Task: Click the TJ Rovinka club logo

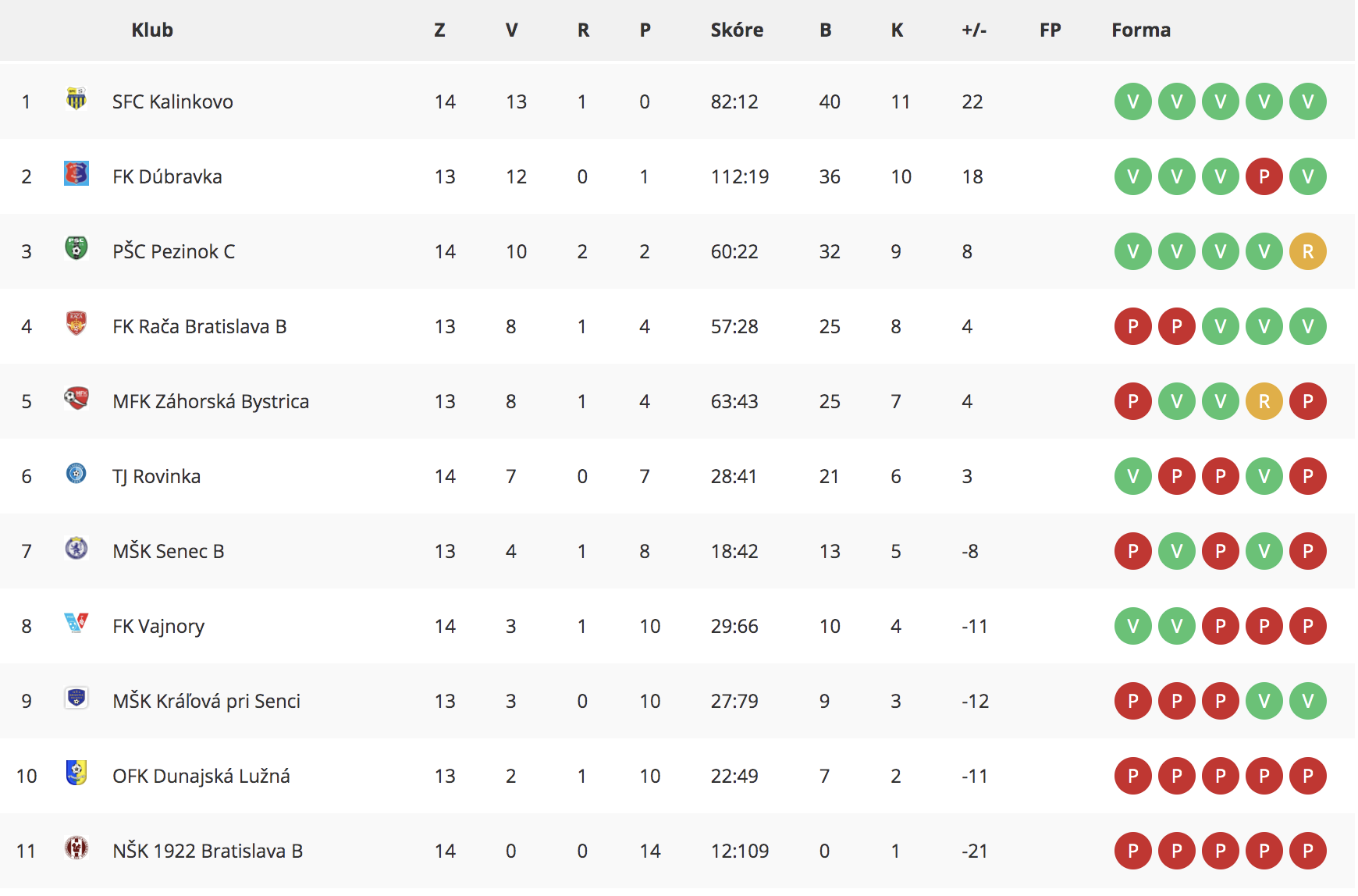Action: click(x=76, y=473)
